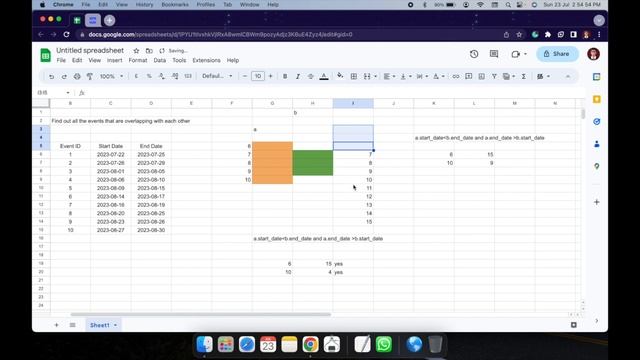Click the Print icon
The width and height of the screenshot is (640, 360).
click(77, 76)
